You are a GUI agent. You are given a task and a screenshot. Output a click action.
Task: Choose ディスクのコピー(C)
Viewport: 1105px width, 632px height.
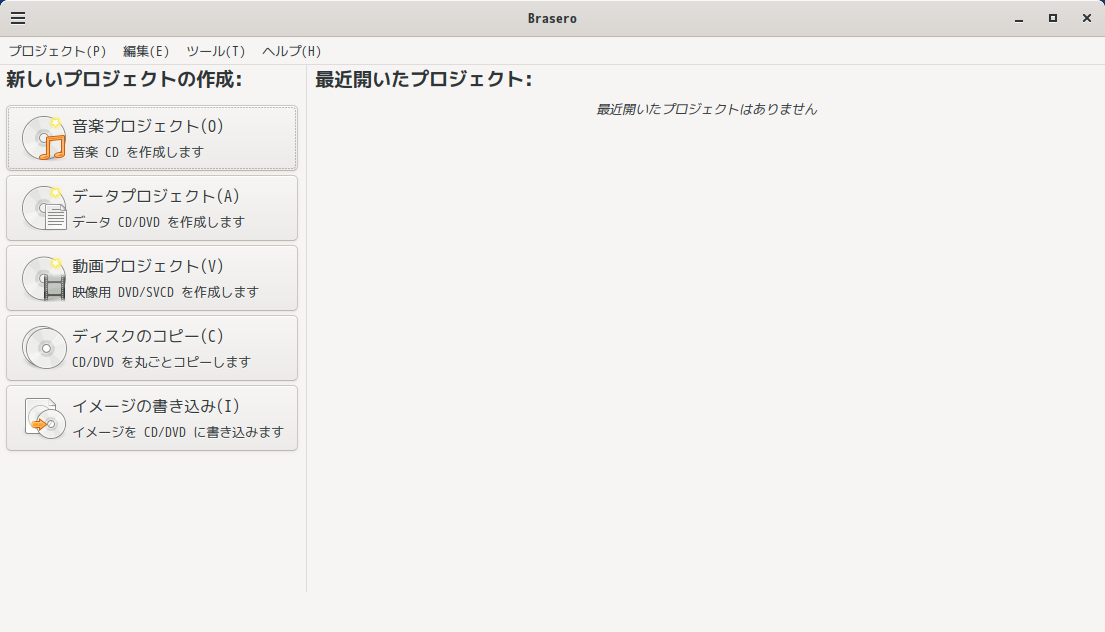point(152,348)
